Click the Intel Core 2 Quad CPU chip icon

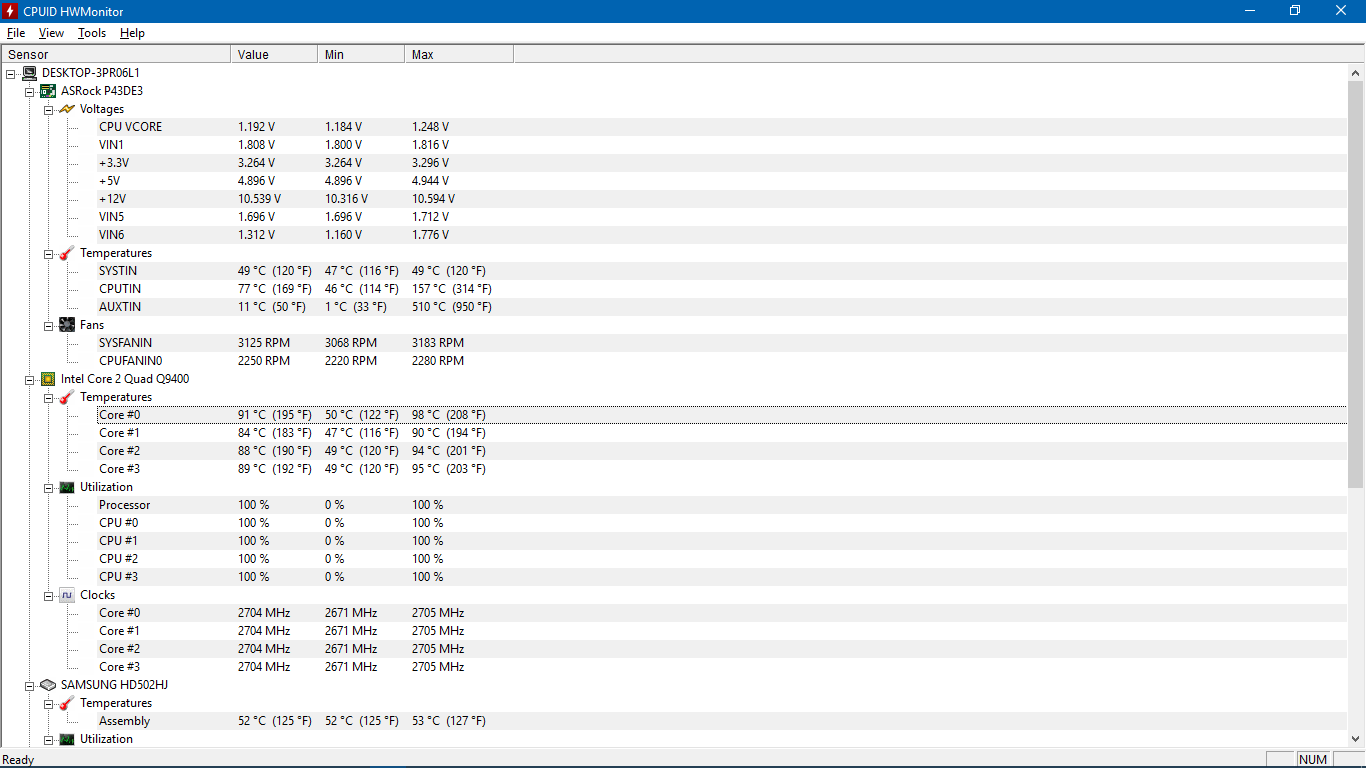48,379
